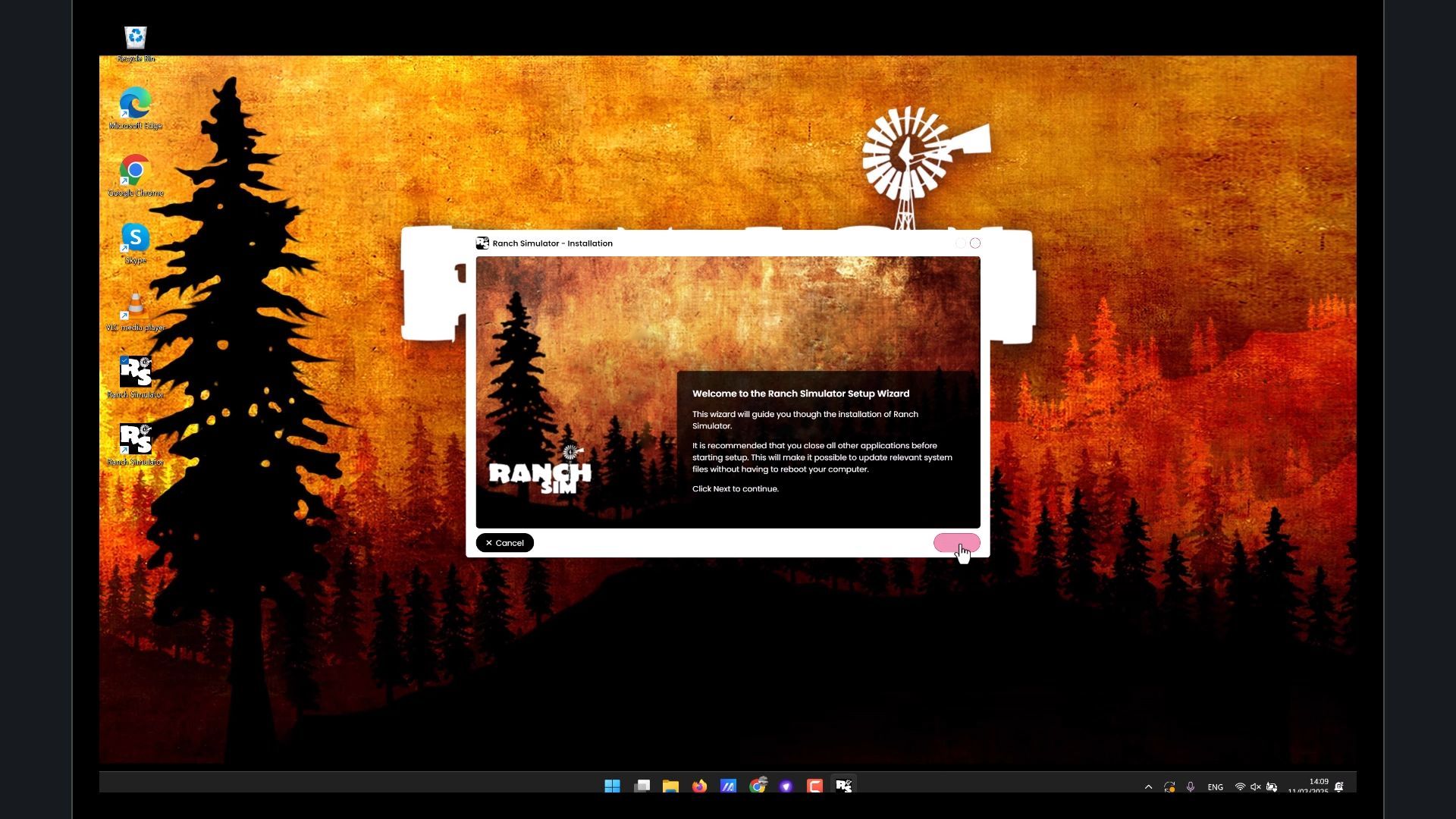Cancel the Ranch Simulator installation
The width and height of the screenshot is (1456, 819).
tap(505, 543)
